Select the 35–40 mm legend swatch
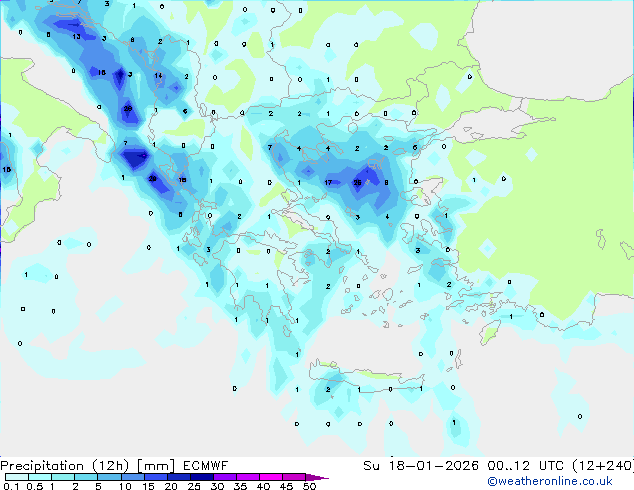This screenshot has height=490, width=634. 248,477
